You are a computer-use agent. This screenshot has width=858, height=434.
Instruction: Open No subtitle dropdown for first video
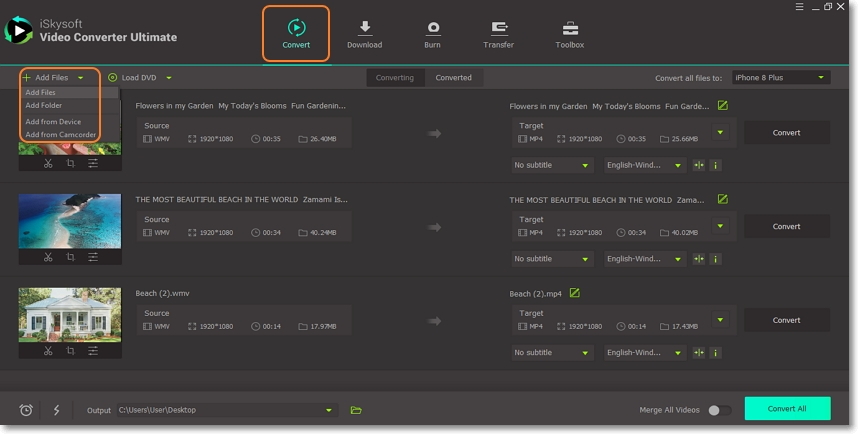tap(552, 165)
